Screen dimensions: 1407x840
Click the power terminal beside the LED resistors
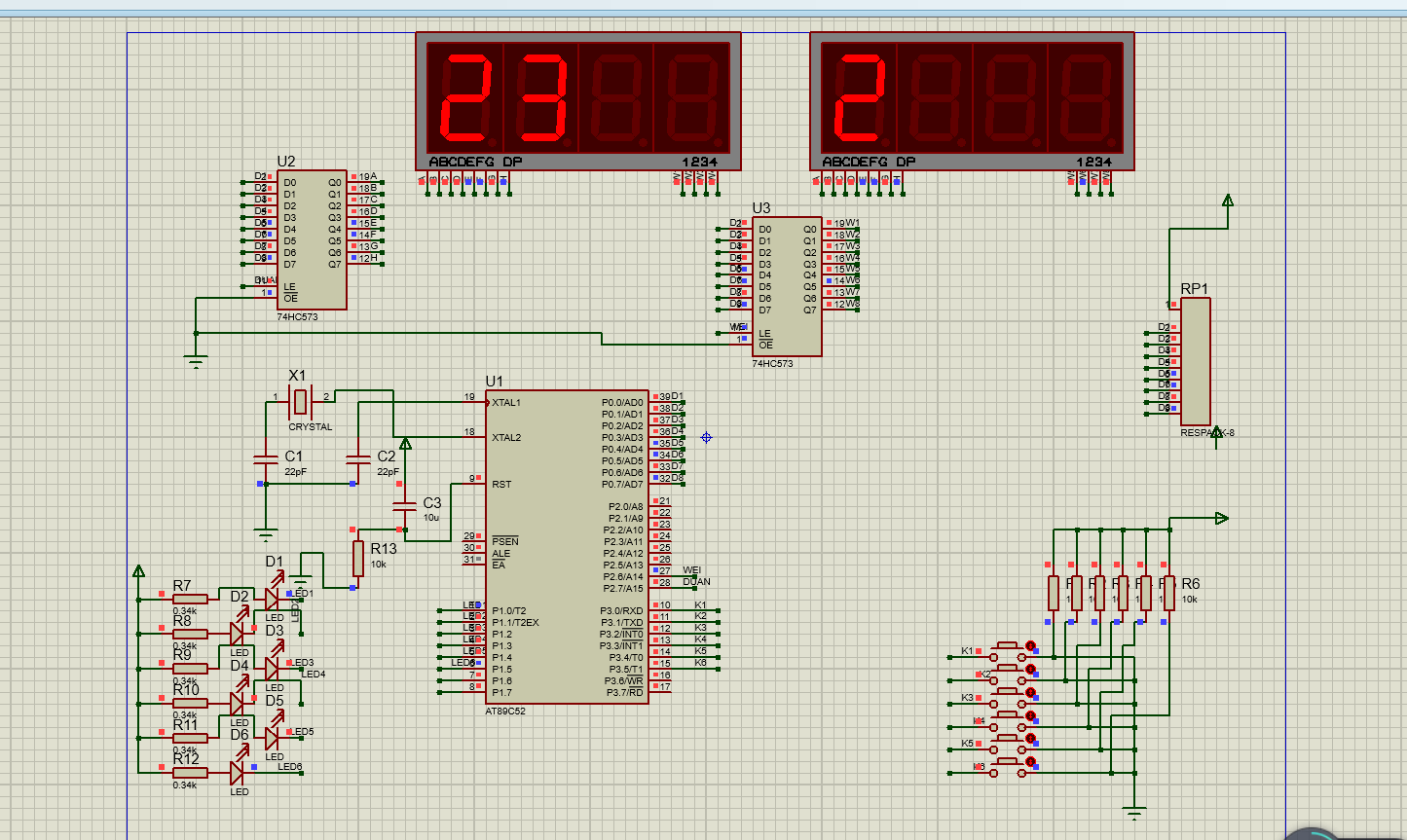point(138,571)
